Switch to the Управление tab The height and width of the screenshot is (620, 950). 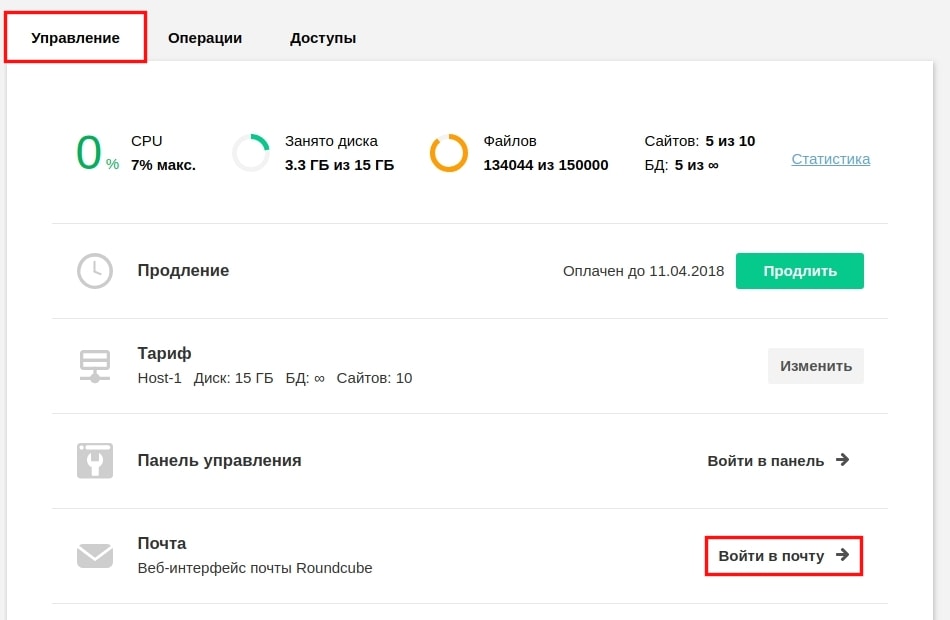coord(75,38)
